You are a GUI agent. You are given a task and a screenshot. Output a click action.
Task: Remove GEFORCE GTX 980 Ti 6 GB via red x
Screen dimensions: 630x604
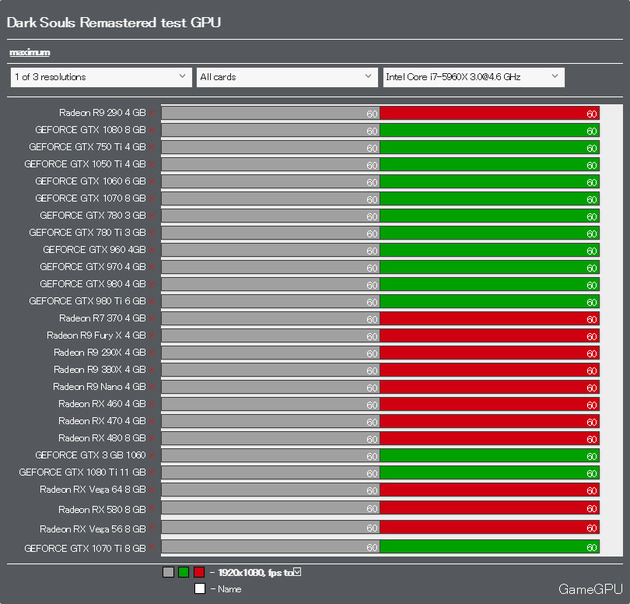152,302
